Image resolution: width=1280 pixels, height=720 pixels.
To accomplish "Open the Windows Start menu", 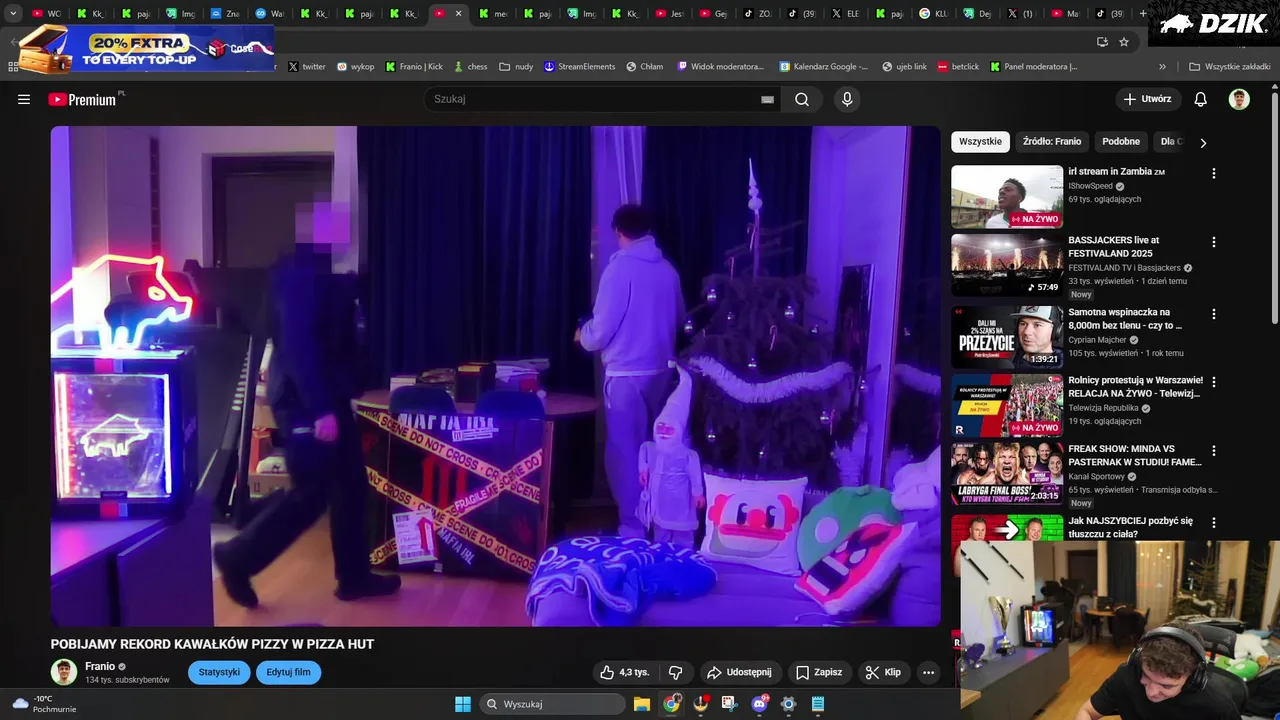I will pyautogui.click(x=463, y=704).
